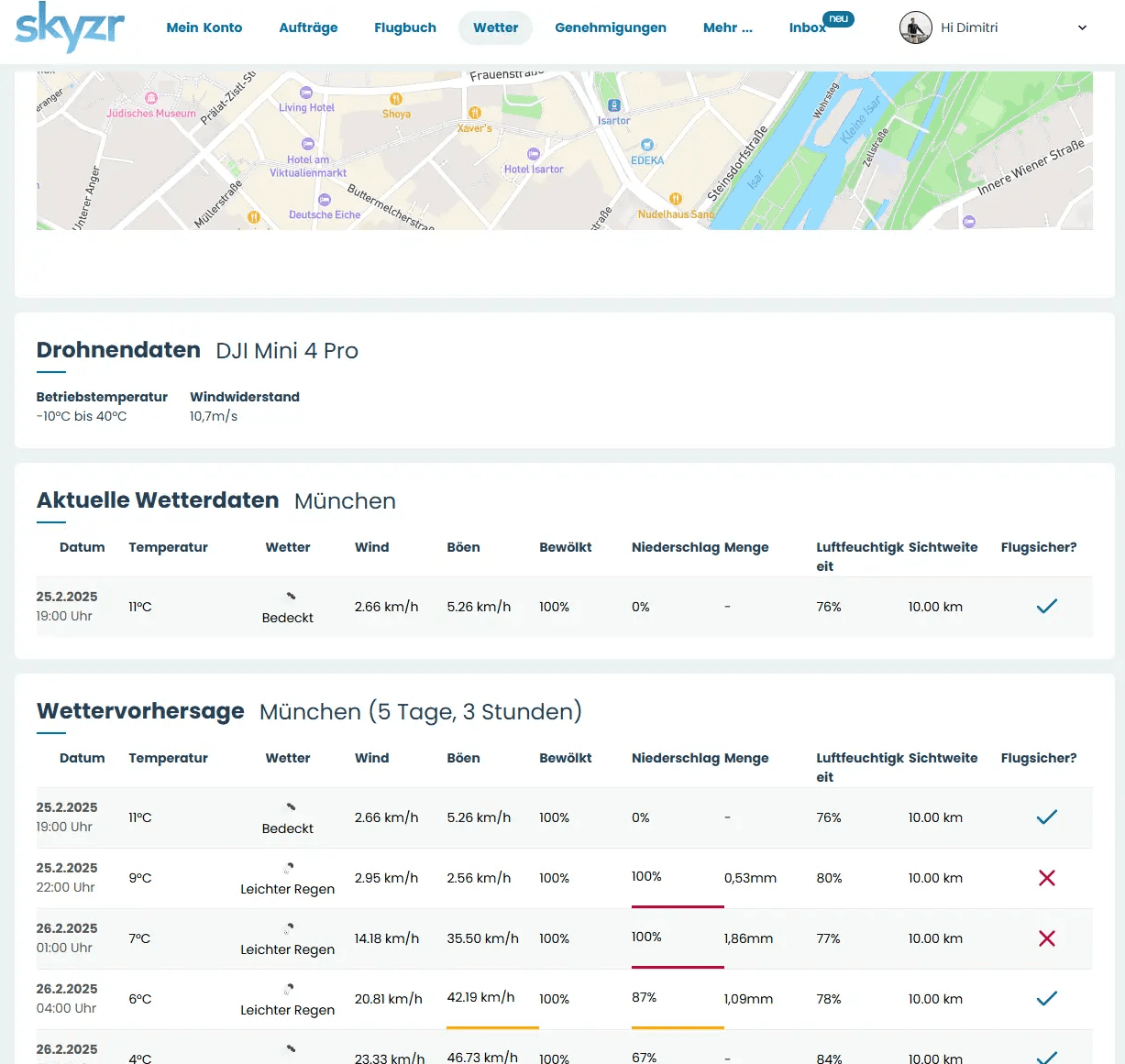Click Wind header in Wettervorhersage table
Image resolution: width=1125 pixels, height=1064 pixels.
coord(371,758)
